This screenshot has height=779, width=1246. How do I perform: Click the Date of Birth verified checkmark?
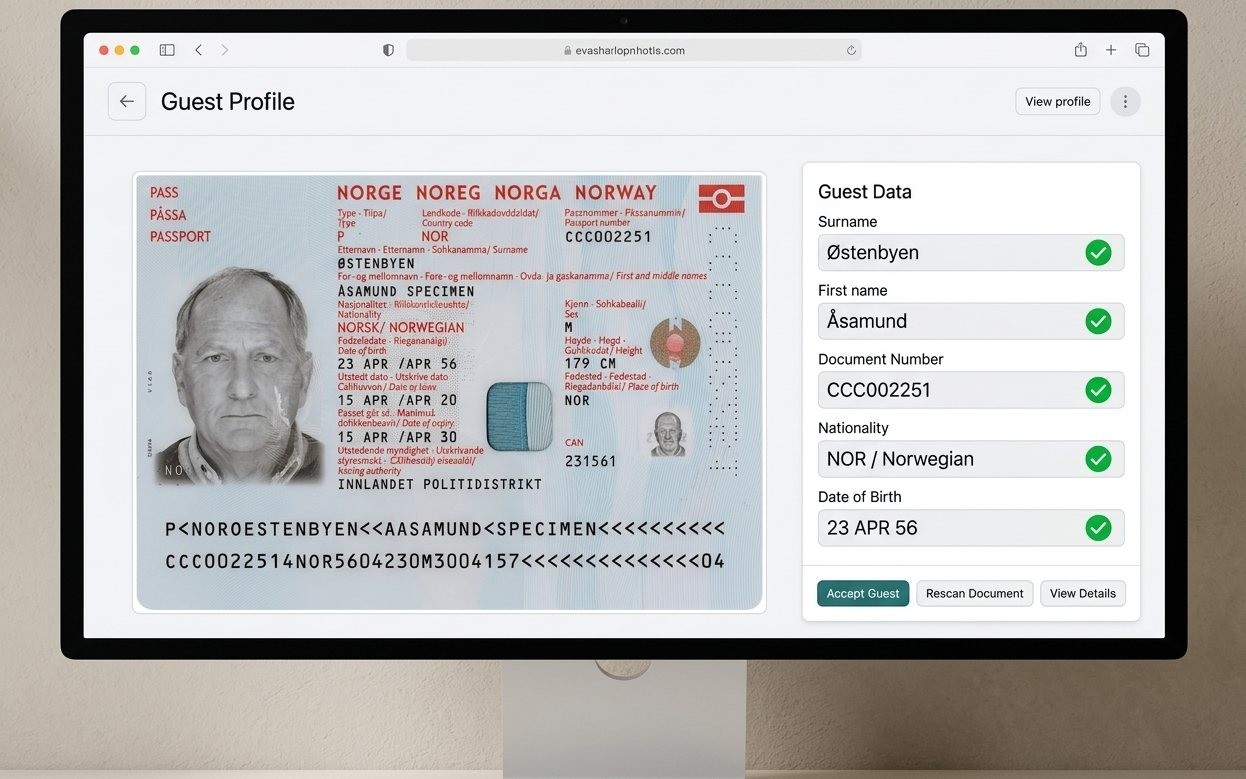1098,527
